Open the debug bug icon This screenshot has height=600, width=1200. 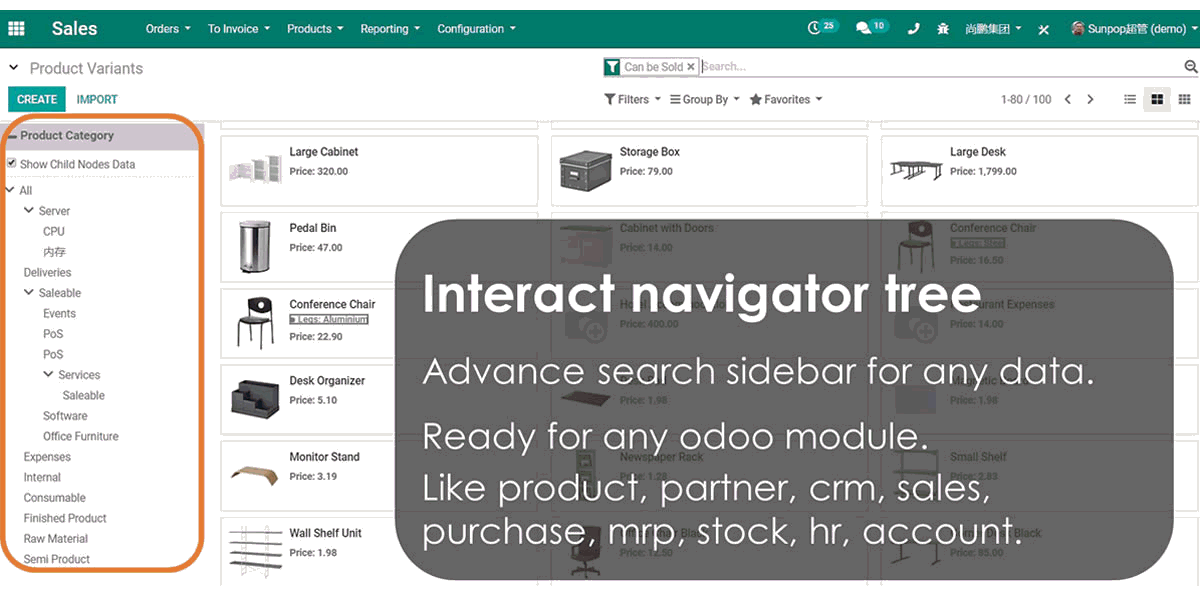pos(943,29)
